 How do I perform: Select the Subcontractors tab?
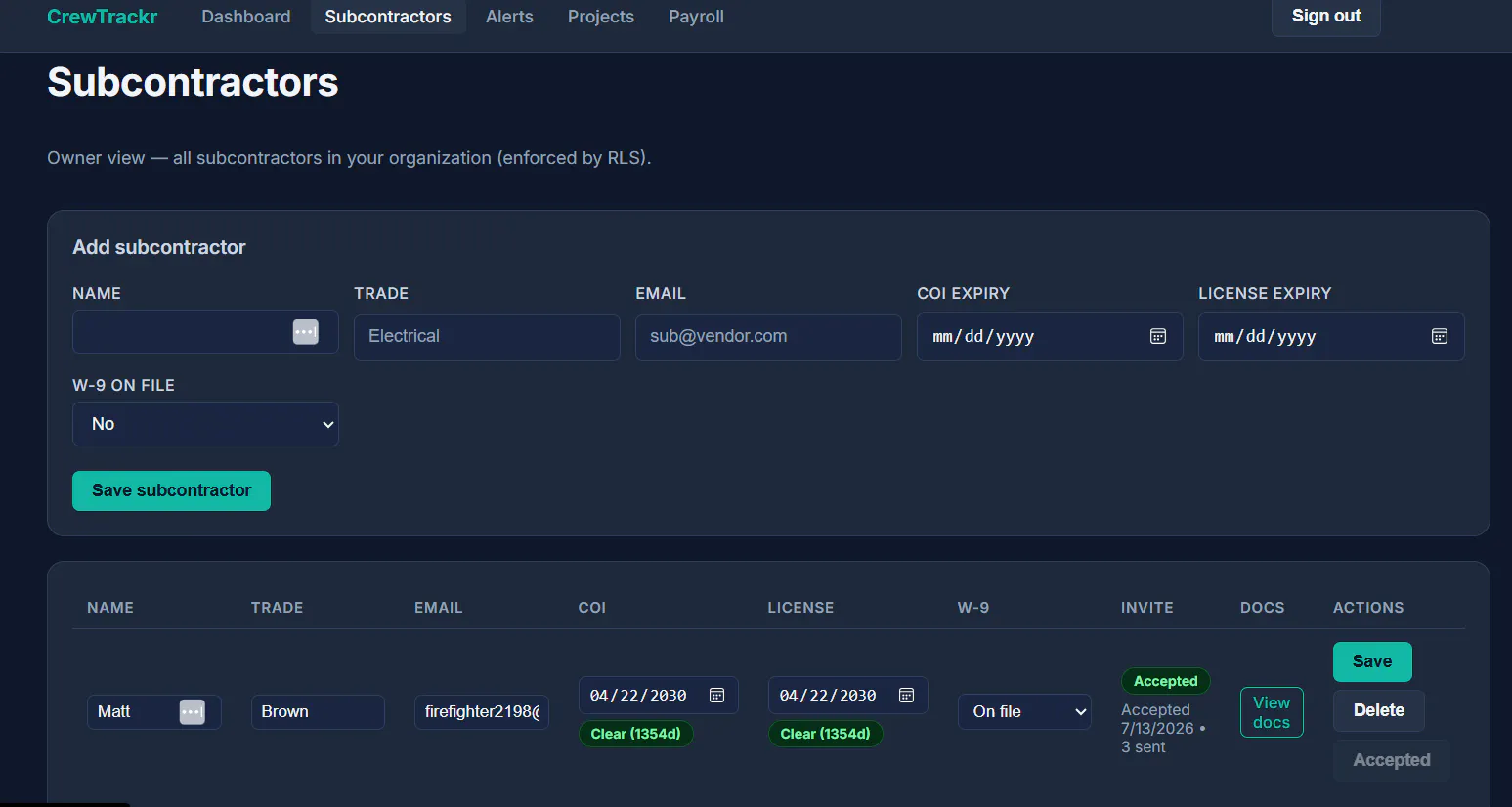[x=388, y=17]
